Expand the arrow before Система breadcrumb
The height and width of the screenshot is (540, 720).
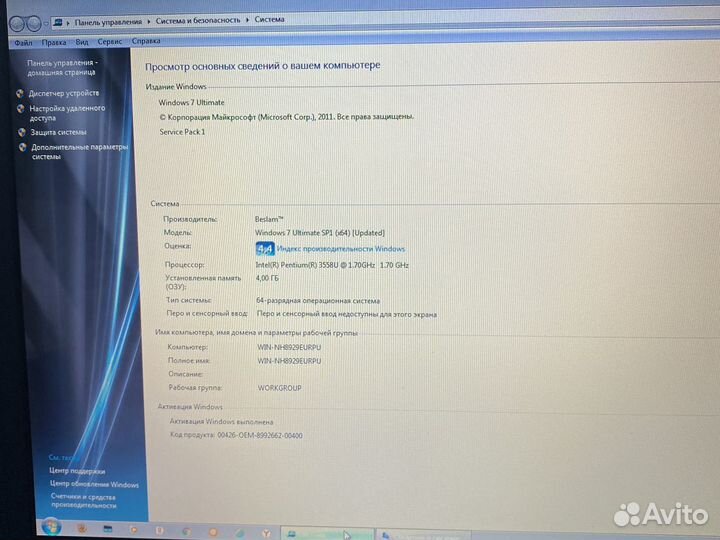click(x=247, y=20)
